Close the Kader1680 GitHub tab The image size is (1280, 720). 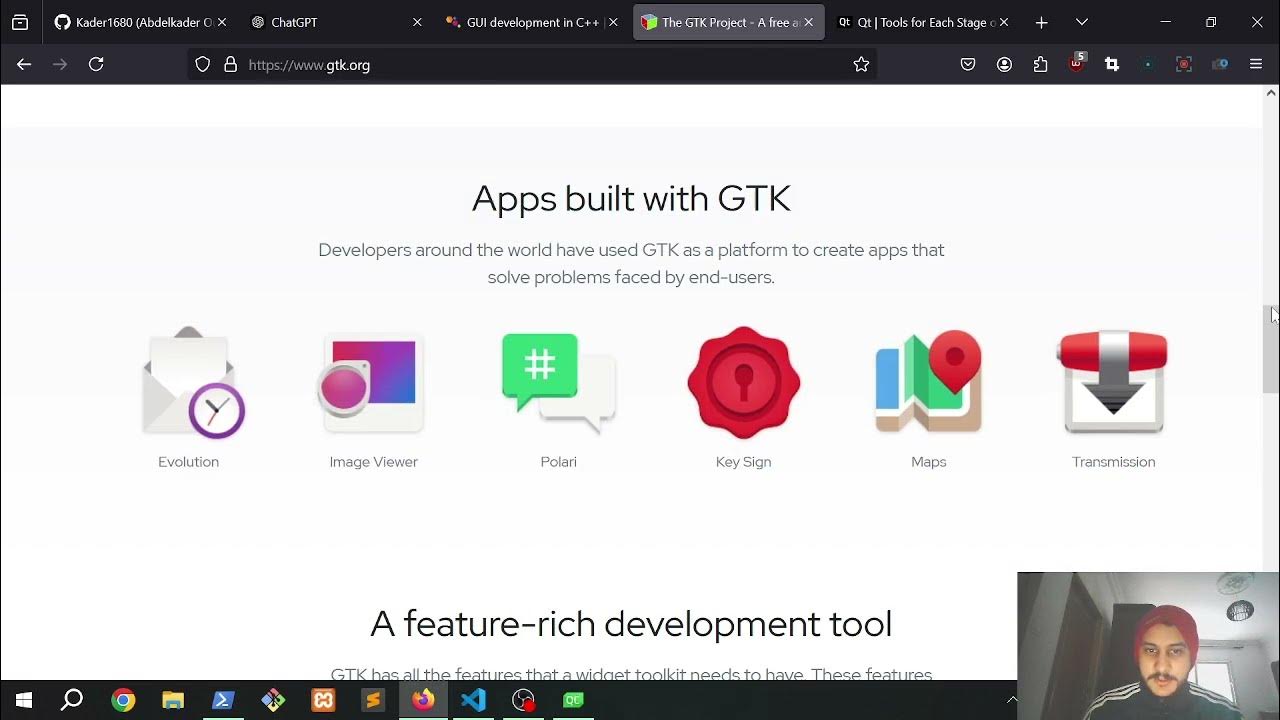pyautogui.click(x=221, y=22)
